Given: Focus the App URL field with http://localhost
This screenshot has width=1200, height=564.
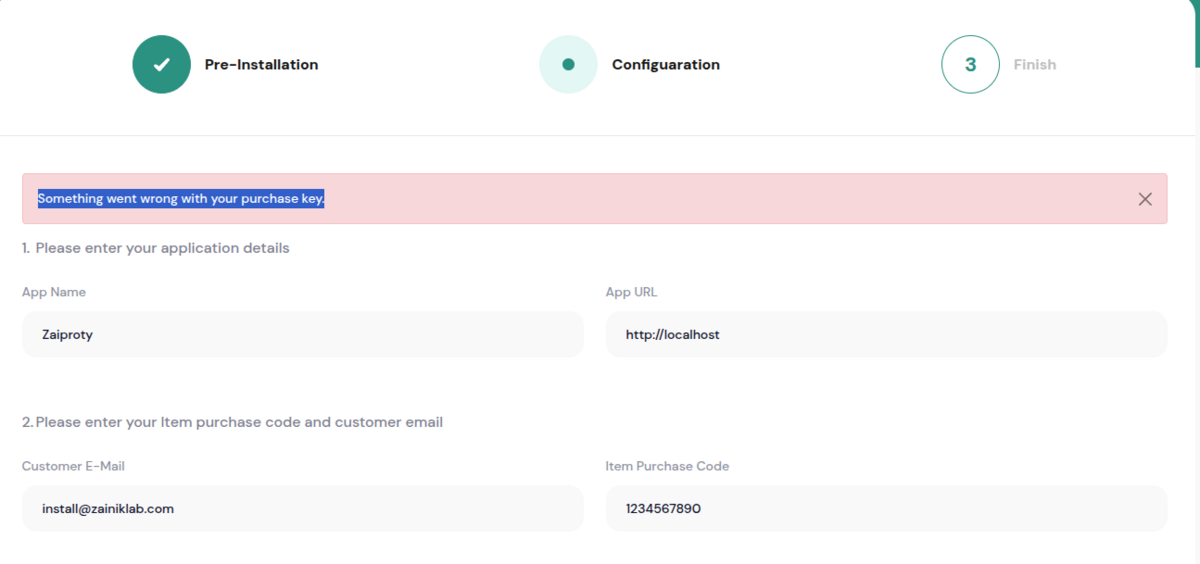Looking at the screenshot, I should [886, 334].
